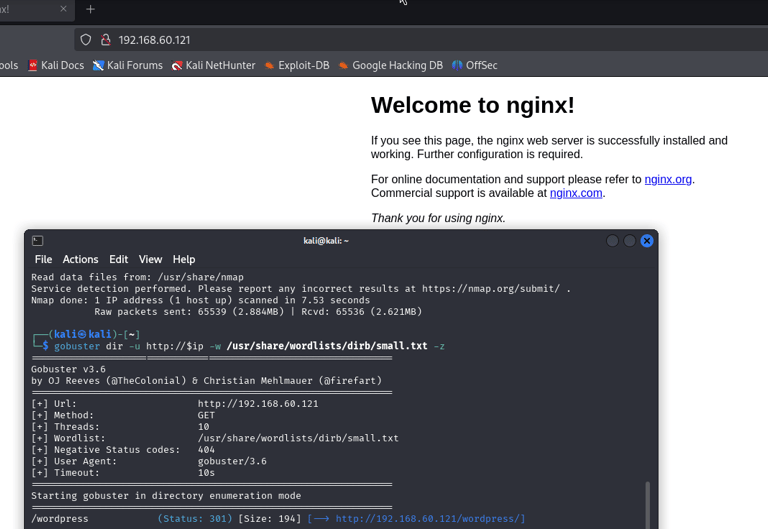This screenshot has width=768, height=529.
Task: Click the terminal icon in title bar
Action: tap(38, 240)
